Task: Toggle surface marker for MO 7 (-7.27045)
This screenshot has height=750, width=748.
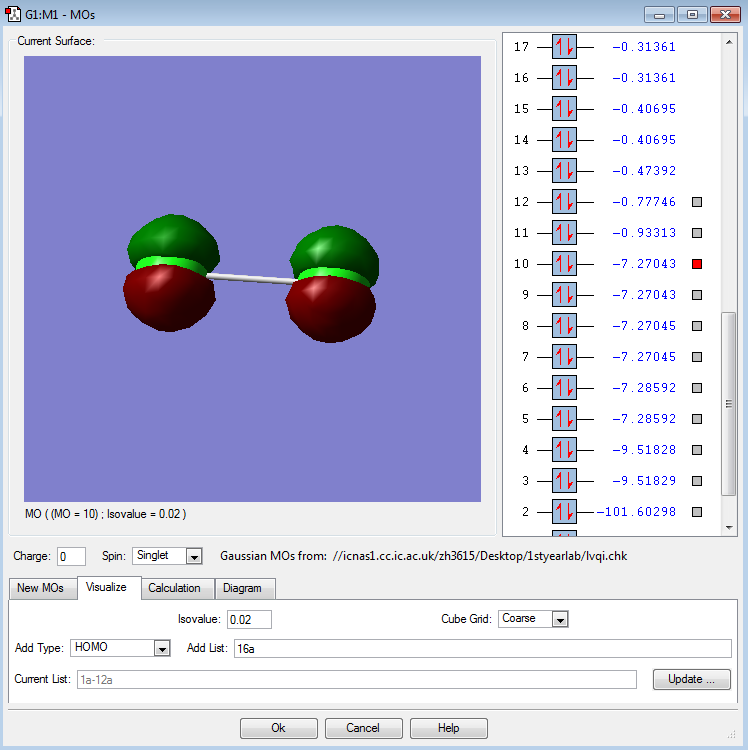Action: click(x=697, y=357)
